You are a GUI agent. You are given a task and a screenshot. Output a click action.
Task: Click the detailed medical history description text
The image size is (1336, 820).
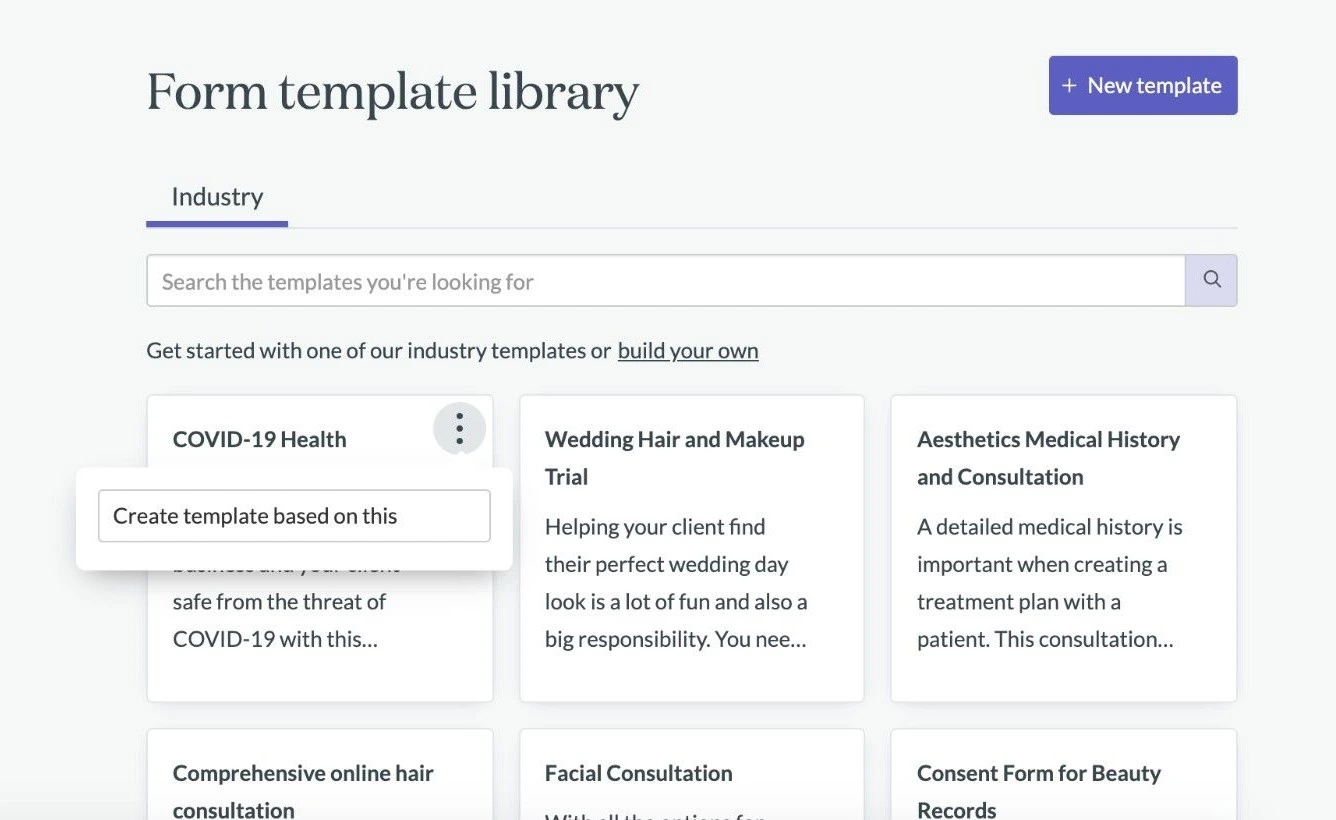click(1048, 583)
